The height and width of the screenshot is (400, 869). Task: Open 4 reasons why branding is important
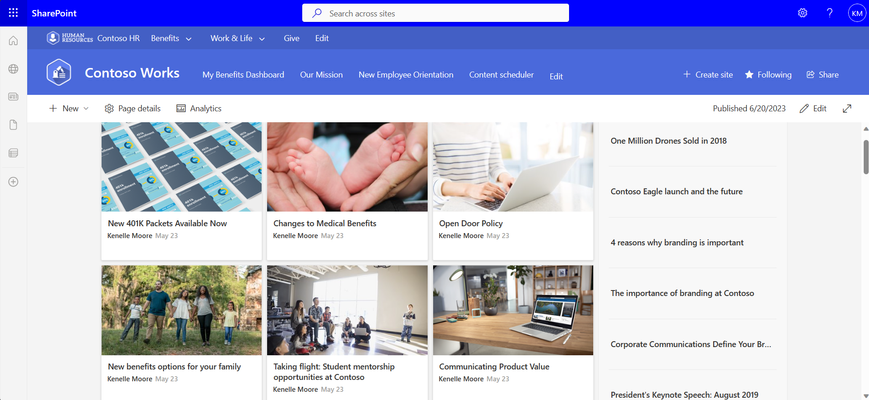677,242
